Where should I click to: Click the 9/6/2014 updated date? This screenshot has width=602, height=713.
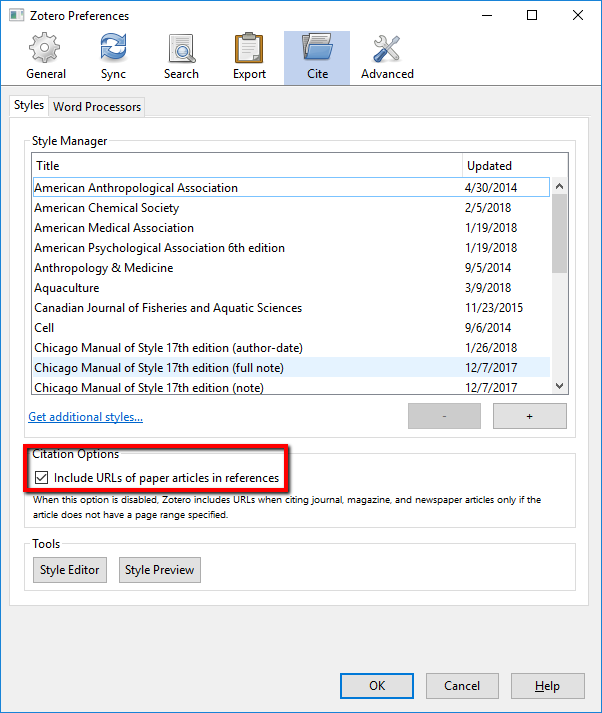pos(487,328)
